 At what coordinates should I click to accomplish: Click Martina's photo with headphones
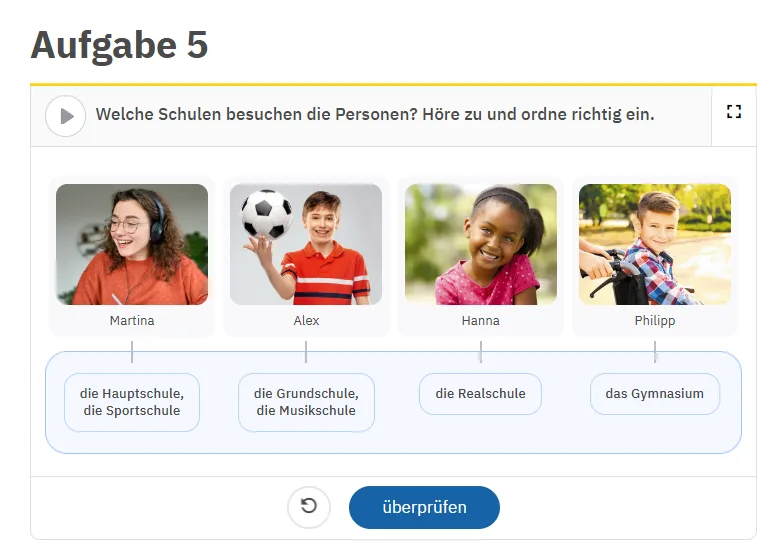click(x=132, y=244)
